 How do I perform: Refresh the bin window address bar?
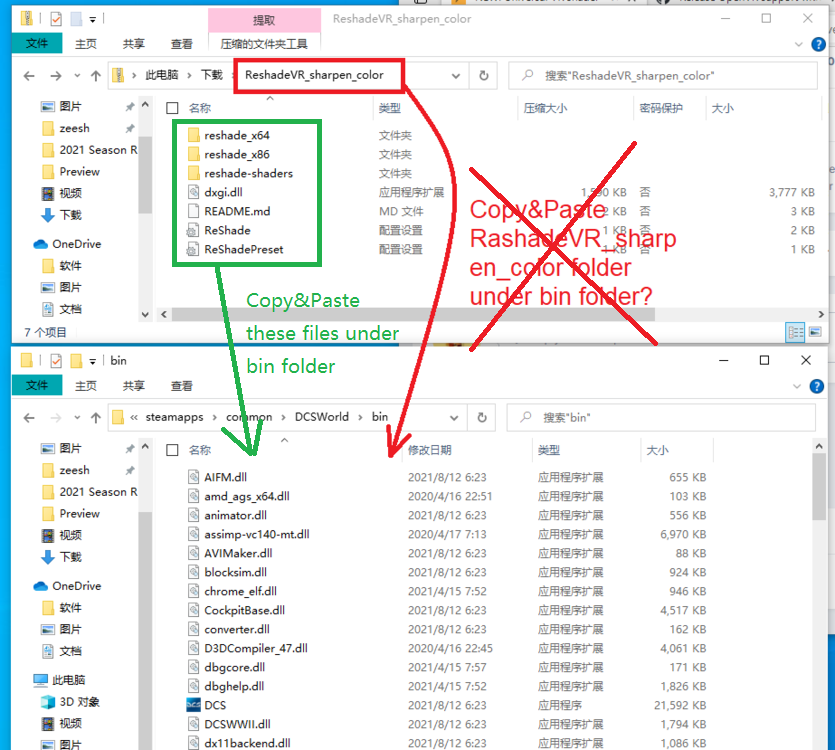pyautogui.click(x=482, y=418)
